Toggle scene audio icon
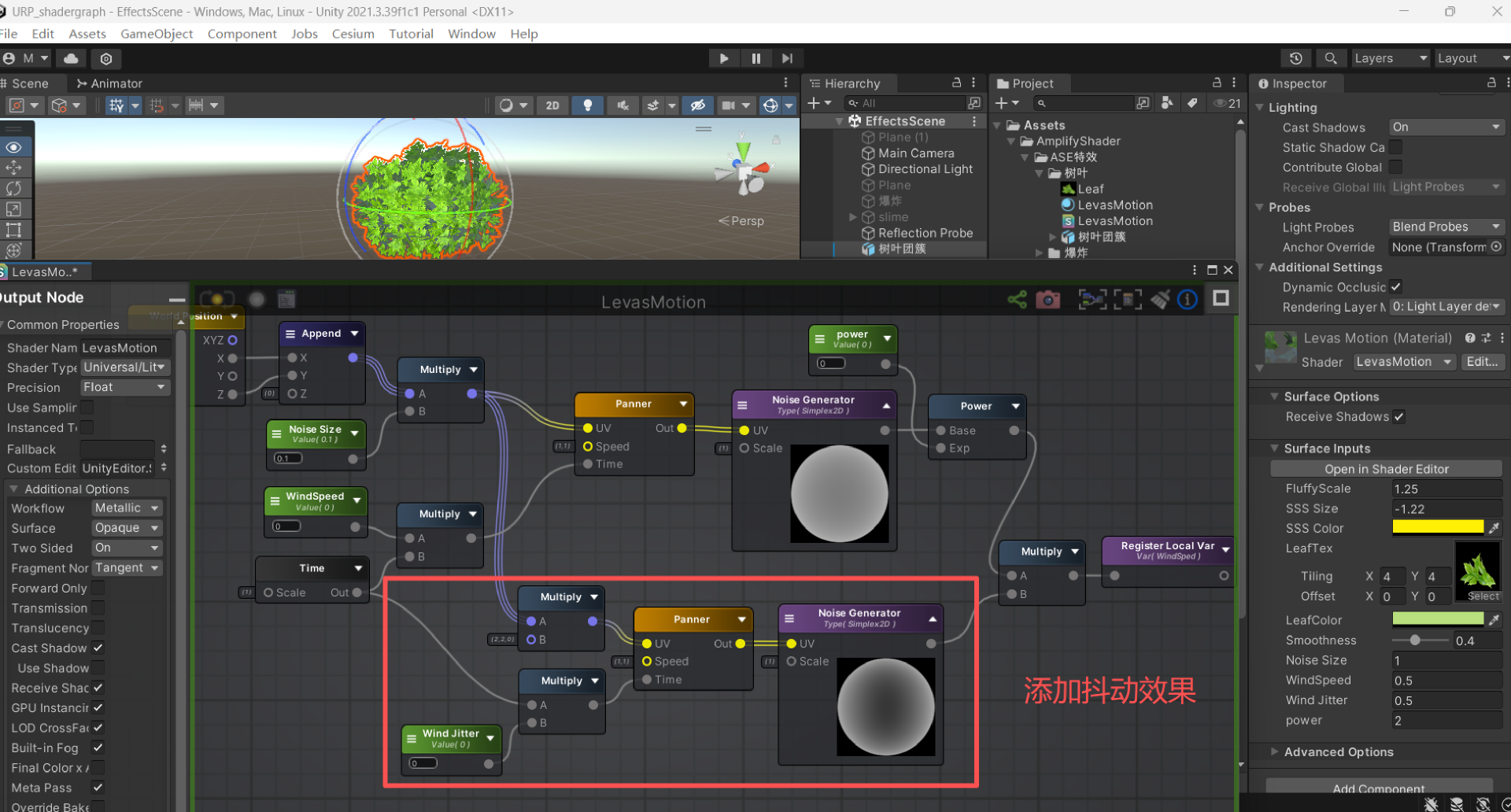 [623, 105]
